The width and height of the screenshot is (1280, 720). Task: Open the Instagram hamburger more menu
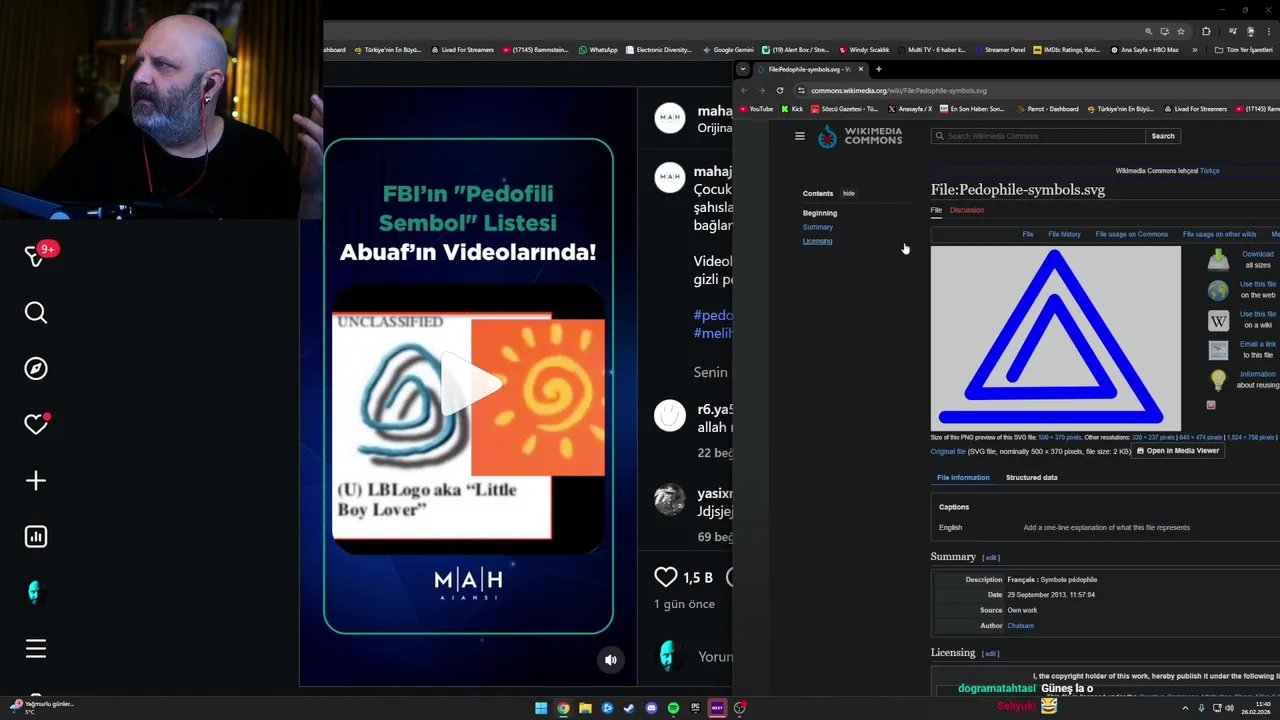pyautogui.click(x=36, y=649)
